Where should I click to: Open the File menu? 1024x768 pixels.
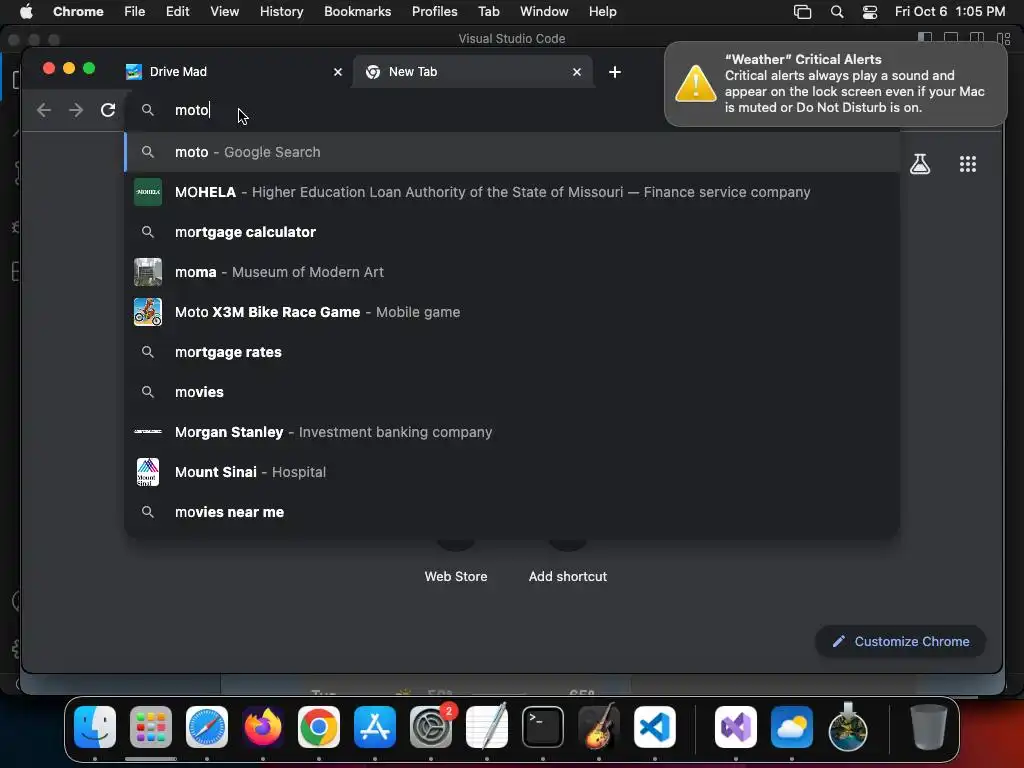click(x=135, y=11)
